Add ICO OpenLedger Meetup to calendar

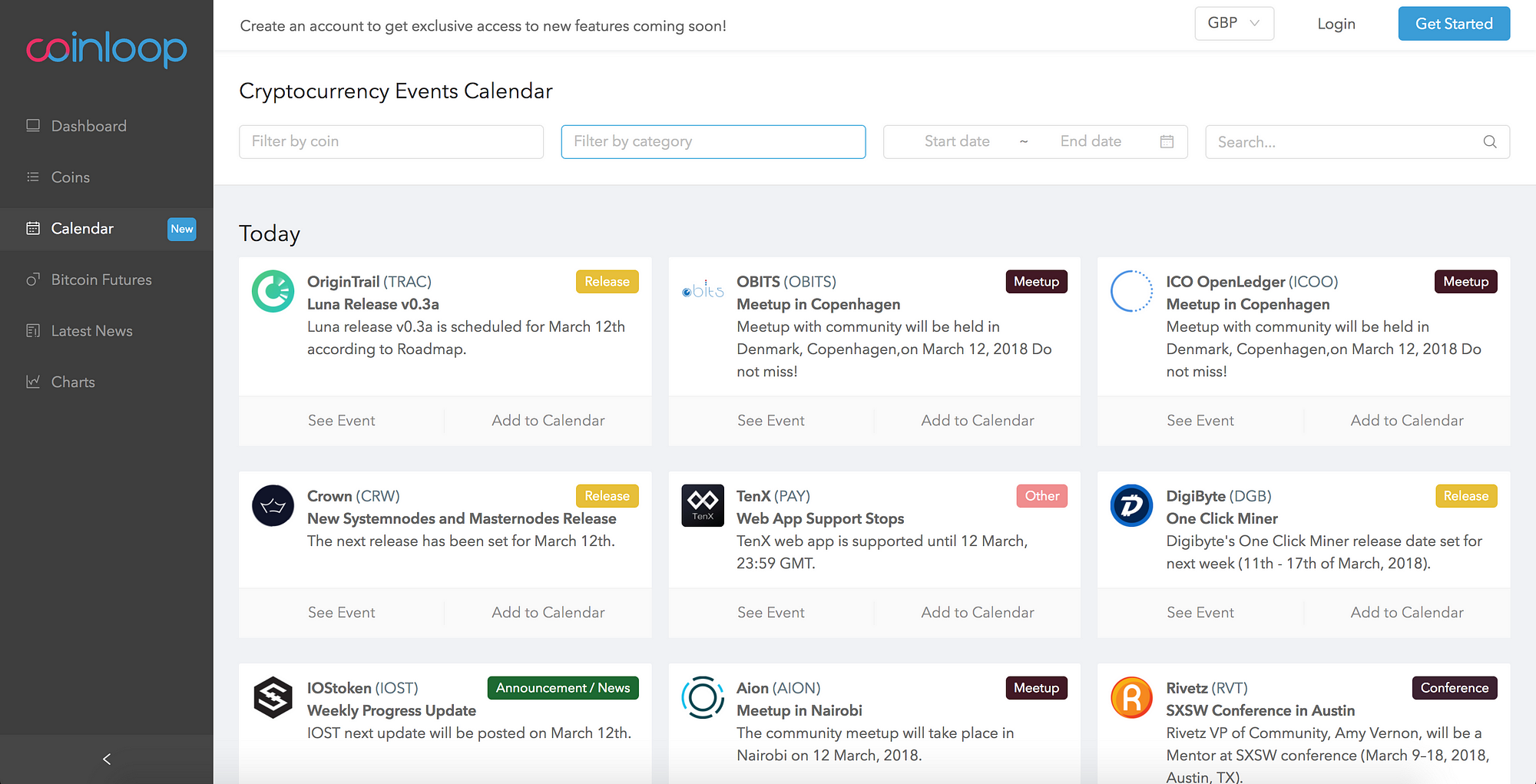(x=1407, y=421)
